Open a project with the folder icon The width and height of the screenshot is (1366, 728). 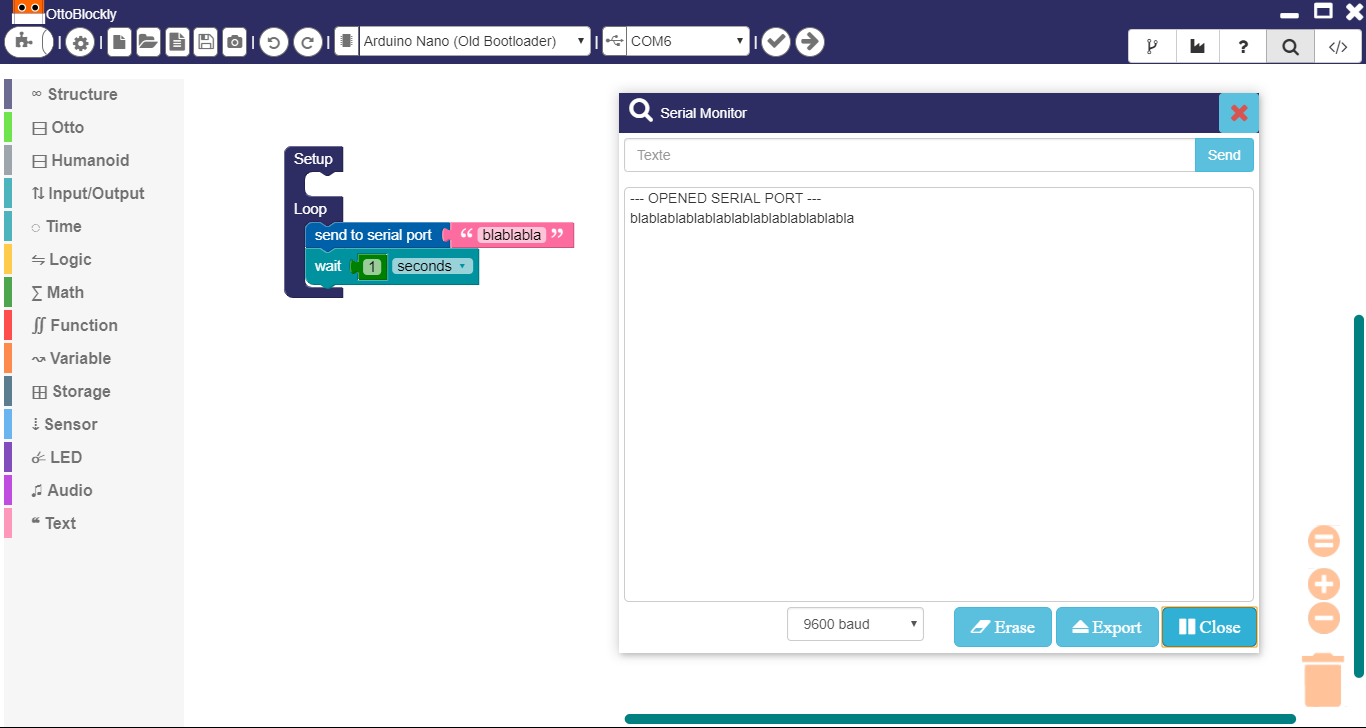tap(148, 41)
